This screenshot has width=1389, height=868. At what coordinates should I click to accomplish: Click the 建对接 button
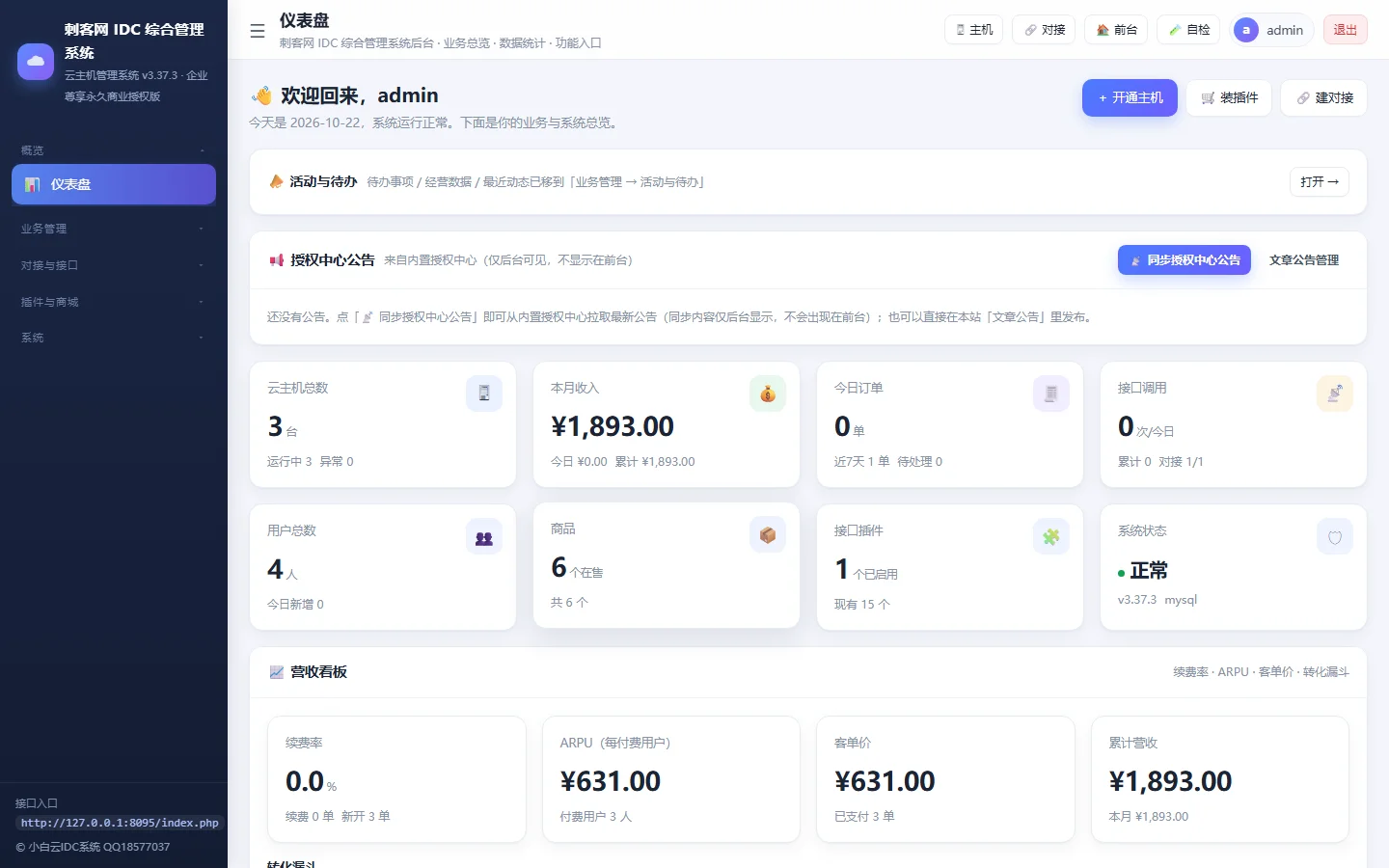[x=1323, y=97]
